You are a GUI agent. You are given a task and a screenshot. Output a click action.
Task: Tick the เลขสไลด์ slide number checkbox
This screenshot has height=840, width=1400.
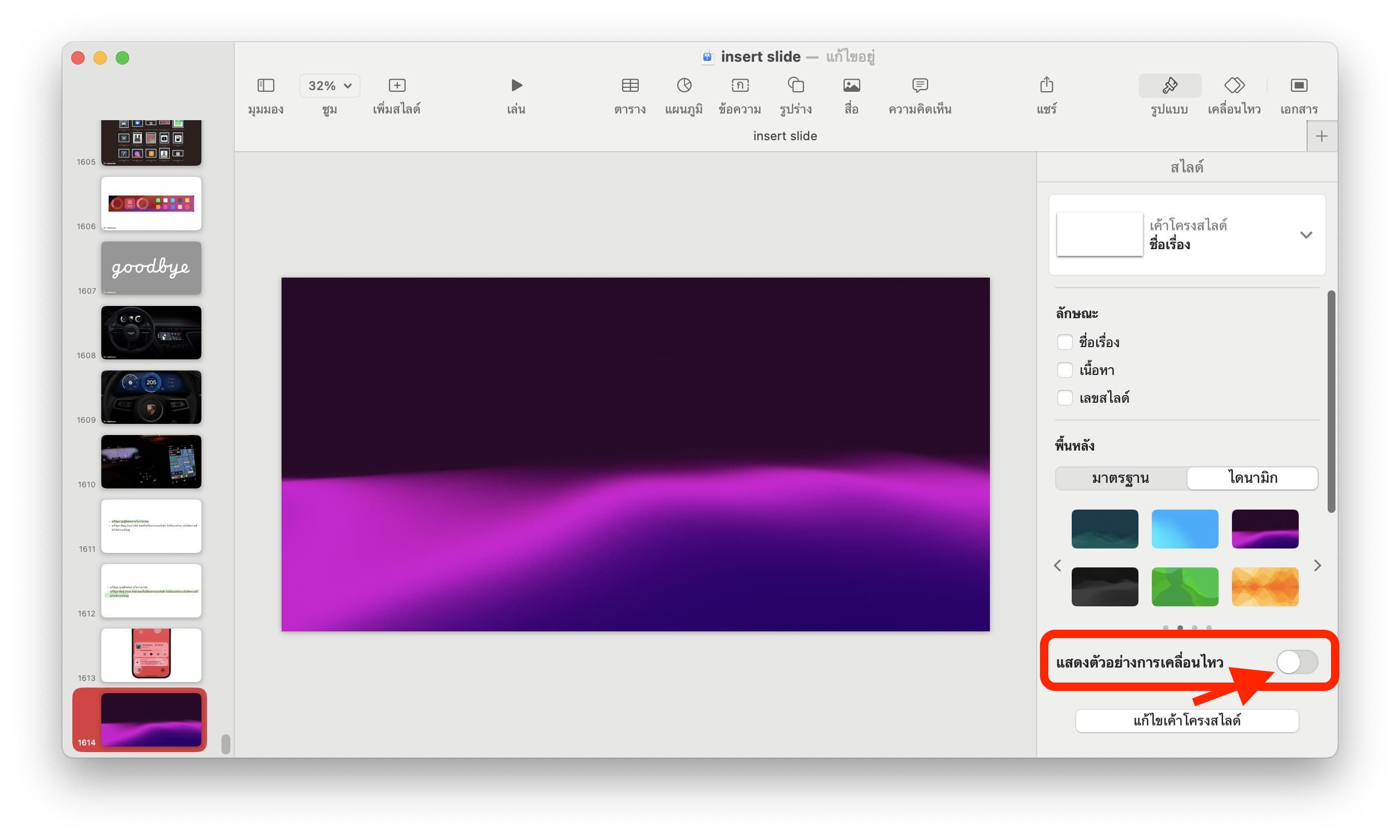click(x=1064, y=398)
